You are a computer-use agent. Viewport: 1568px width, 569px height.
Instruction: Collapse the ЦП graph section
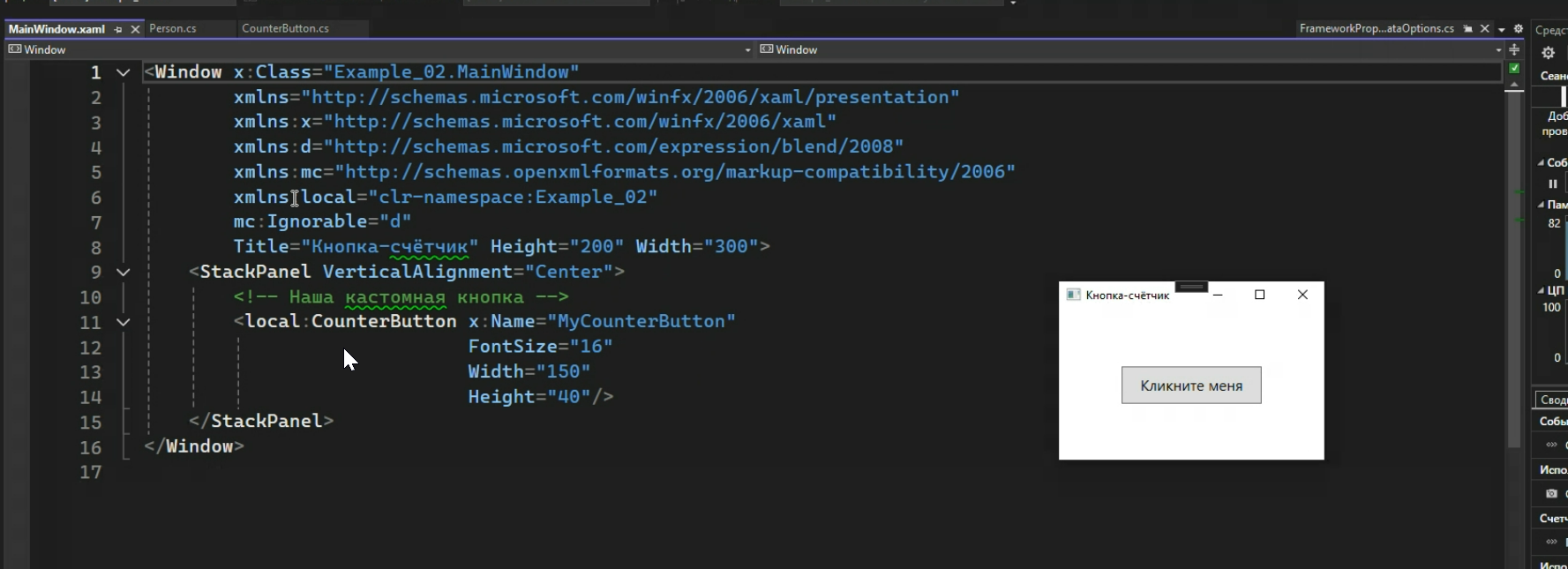pos(1542,290)
